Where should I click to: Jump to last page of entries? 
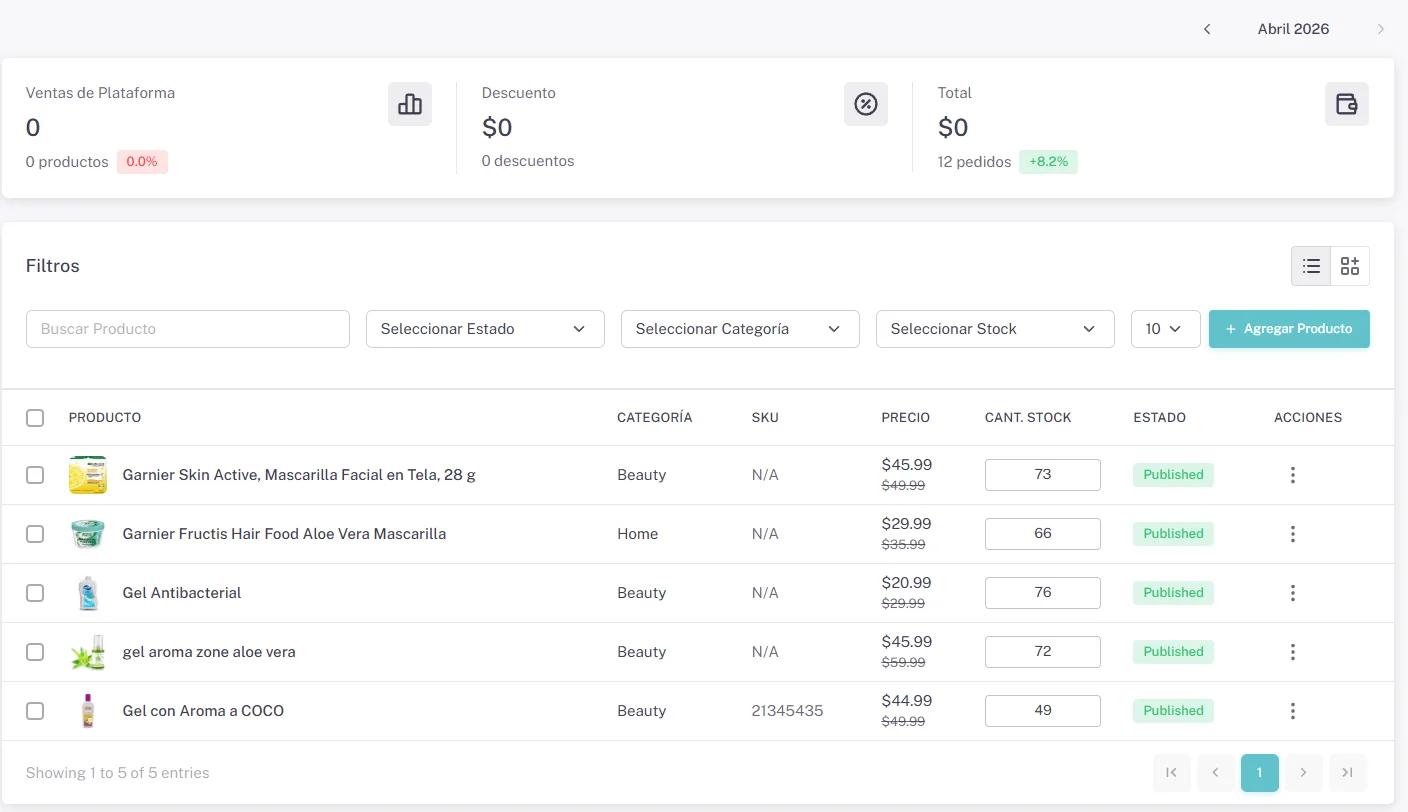(x=1348, y=773)
